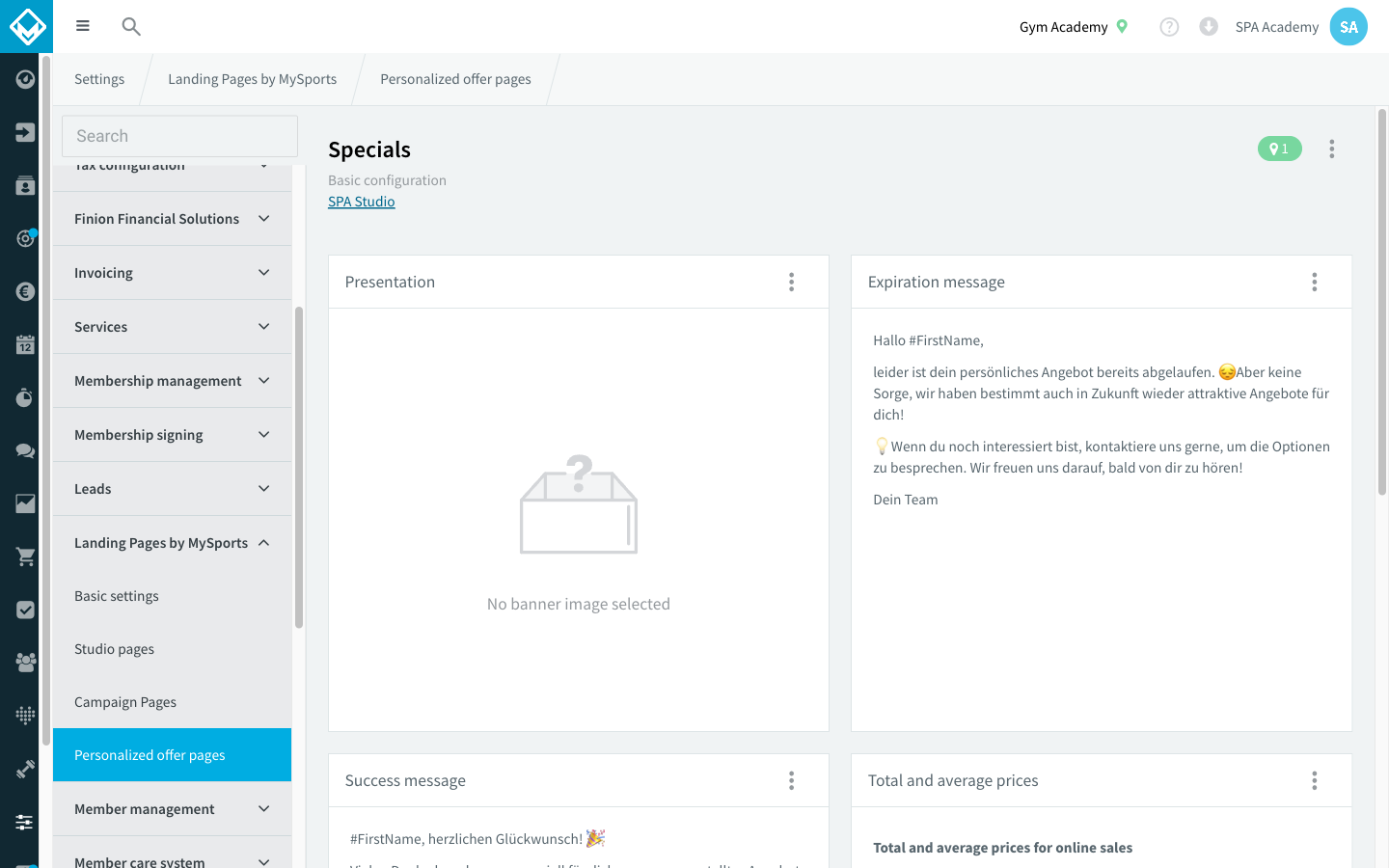Open the Presentation card three-dot menu

(792, 282)
